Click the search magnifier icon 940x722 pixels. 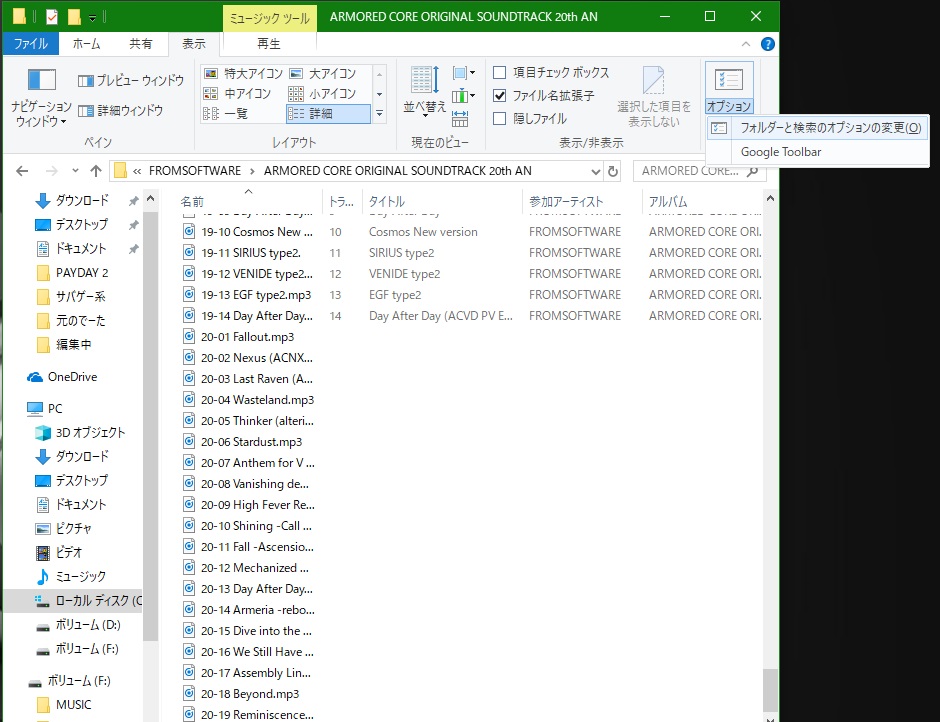point(752,172)
